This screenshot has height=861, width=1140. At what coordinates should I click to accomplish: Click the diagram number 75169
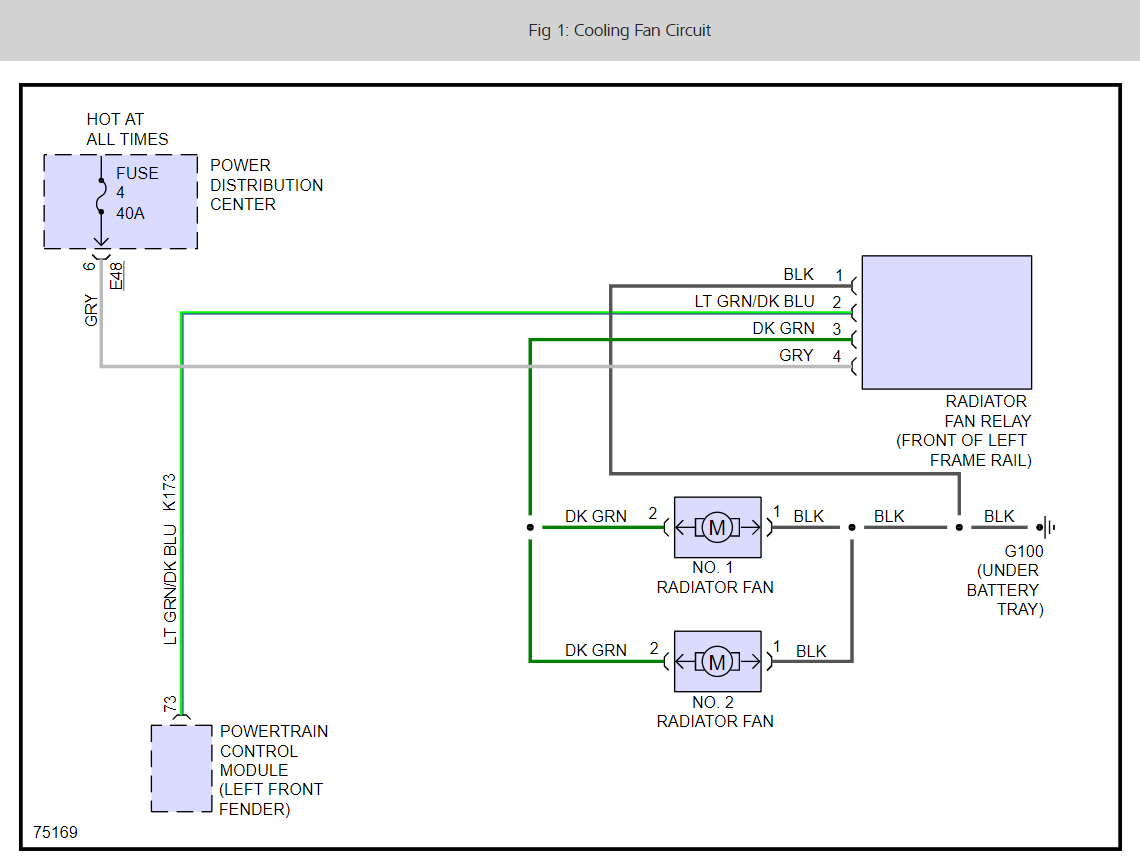coord(55,832)
